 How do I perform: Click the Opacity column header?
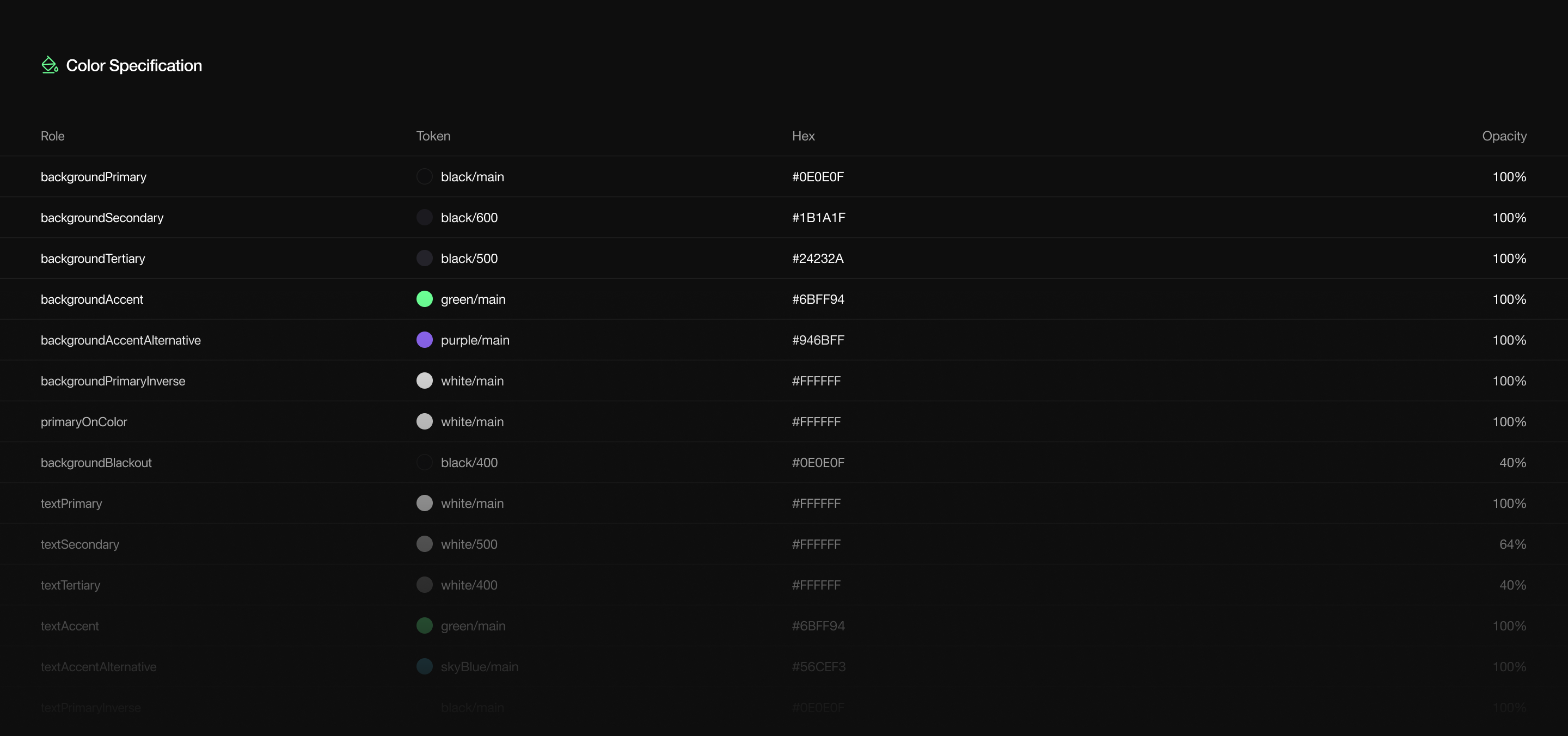(1503, 136)
